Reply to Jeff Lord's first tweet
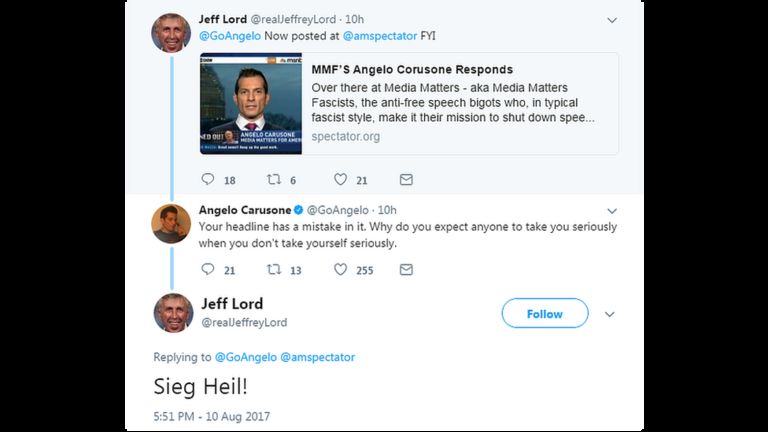The width and height of the screenshot is (768, 432). coord(208,179)
